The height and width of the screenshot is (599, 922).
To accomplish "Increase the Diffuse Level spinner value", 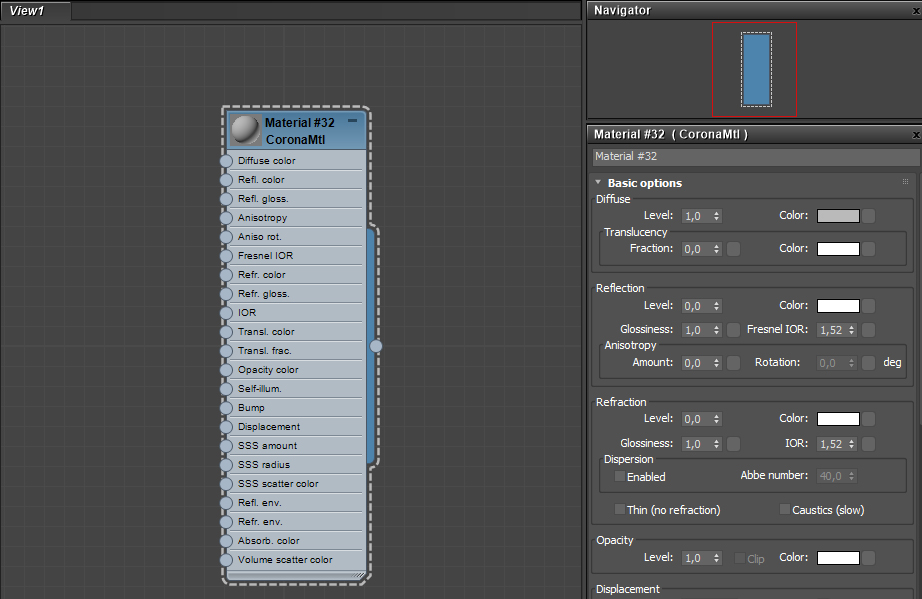I will pyautogui.click(x=717, y=212).
